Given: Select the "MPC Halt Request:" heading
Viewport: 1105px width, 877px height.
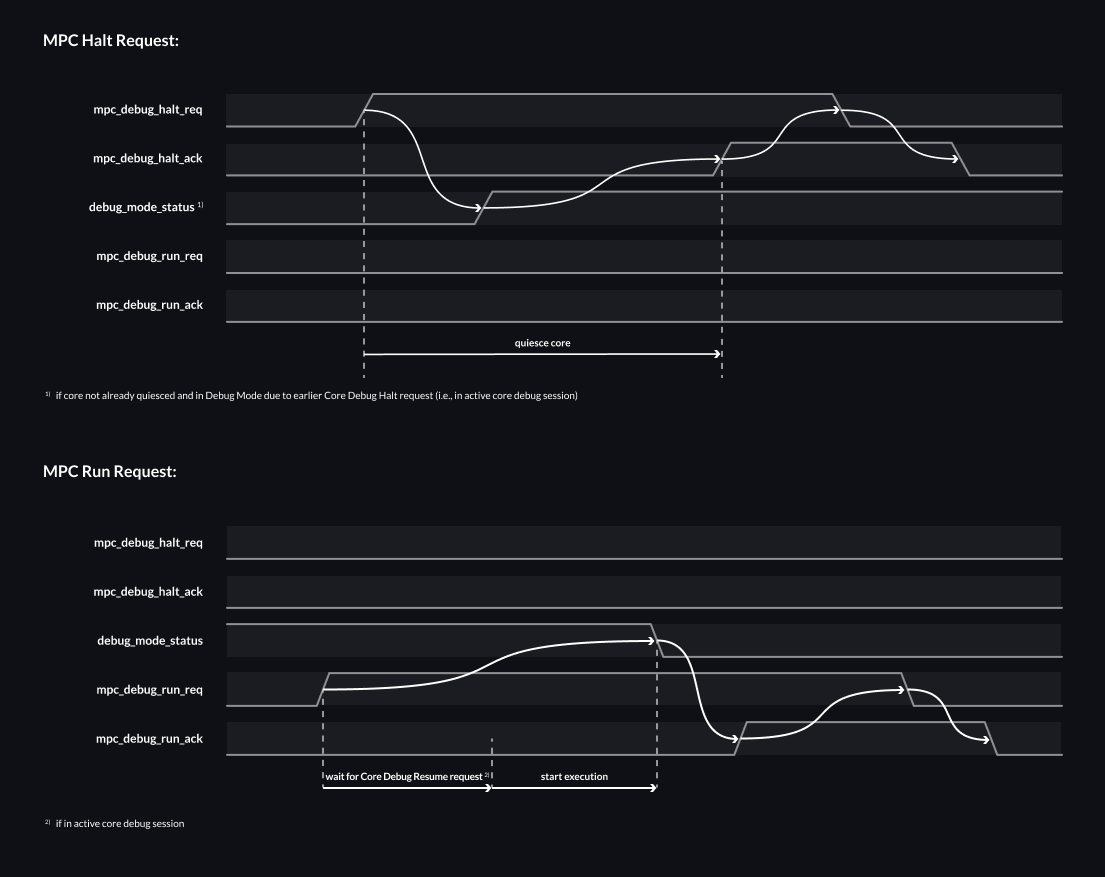Looking at the screenshot, I should [x=111, y=41].
